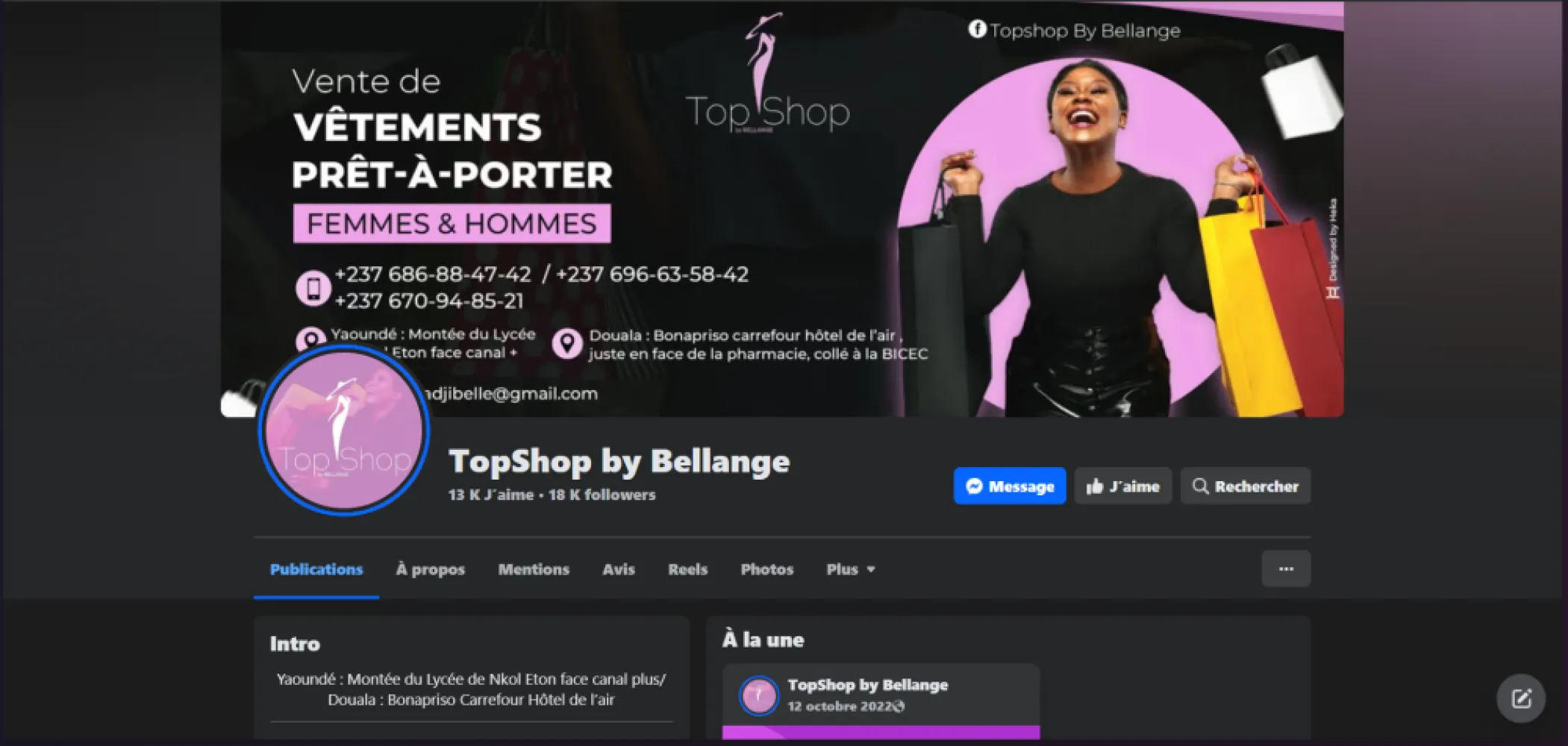Viewport: 1568px width, 746px height.
Task: Open the TopShop profile picture
Action: [344, 430]
